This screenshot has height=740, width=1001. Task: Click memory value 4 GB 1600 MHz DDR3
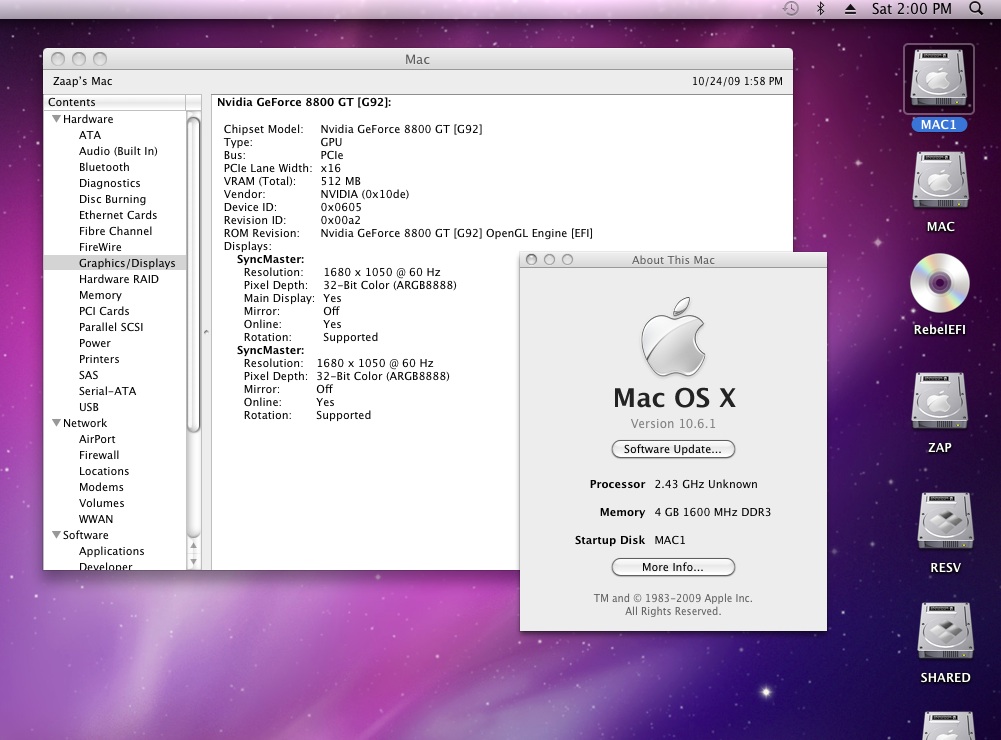712,512
